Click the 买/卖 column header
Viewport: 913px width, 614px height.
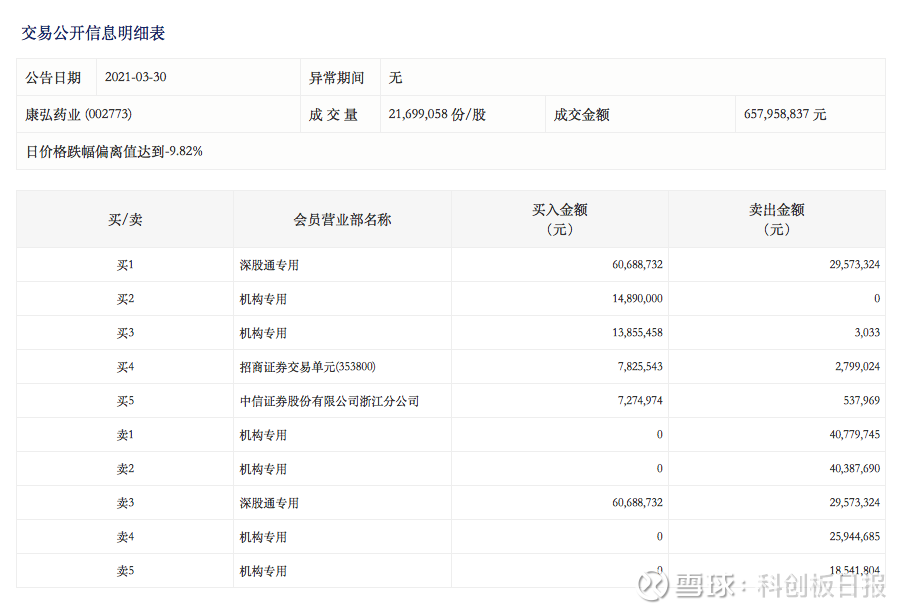pyautogui.click(x=125, y=220)
